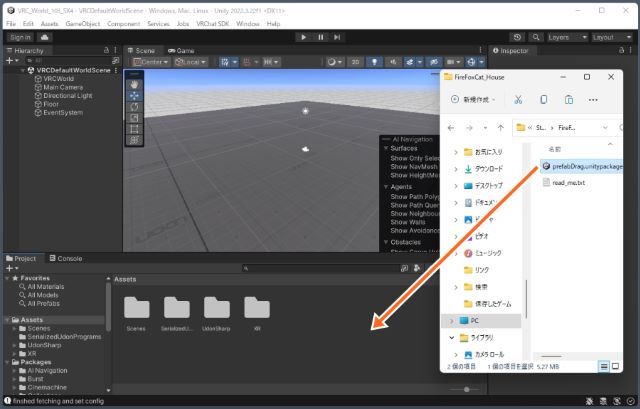Toggle scene audio icon
This screenshot has width=640, height=409.
(x=393, y=62)
